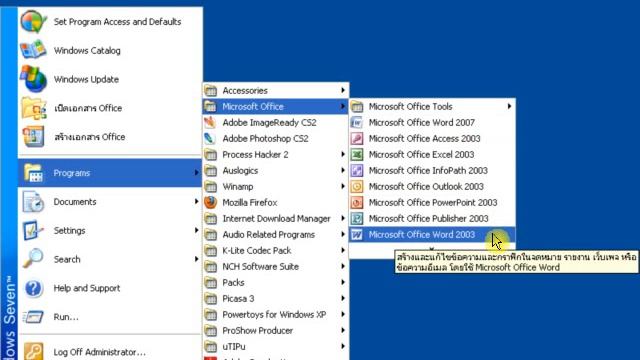The width and height of the screenshot is (640, 360).
Task: Click the Mozilla Firefox label
Action: click(x=250, y=202)
